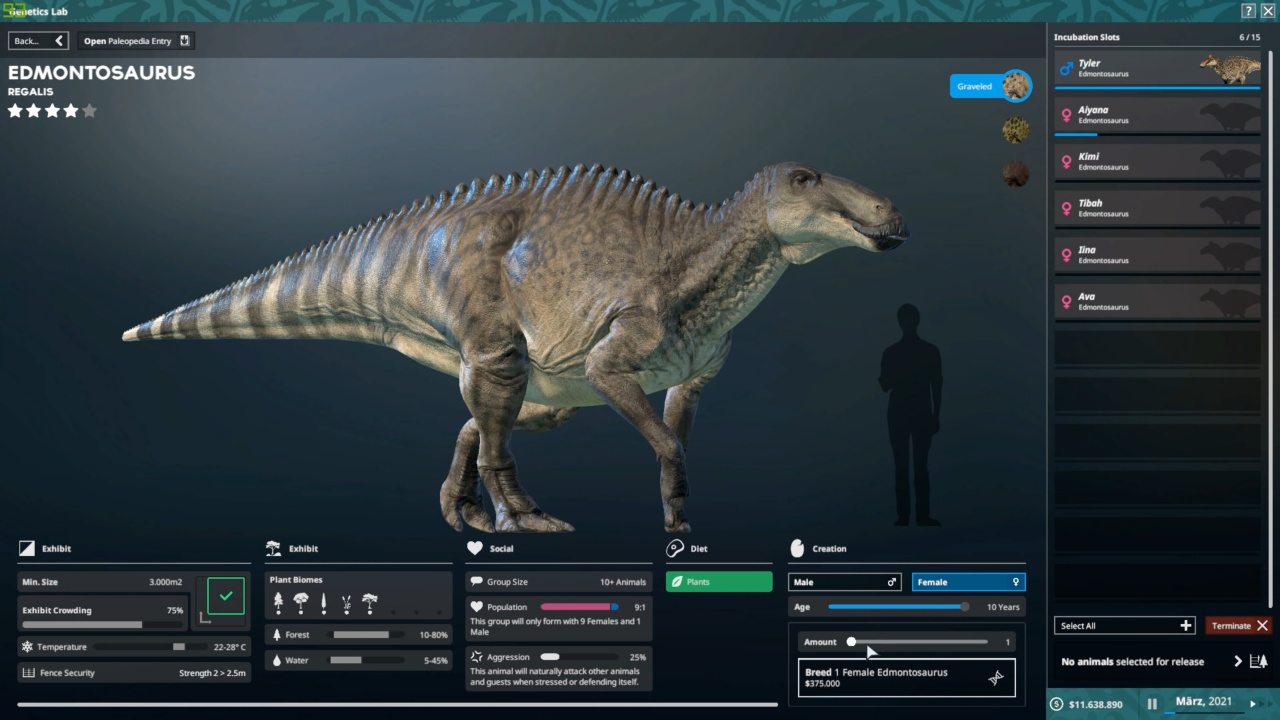Open the help question mark icon
The height and width of the screenshot is (720, 1280).
point(1248,11)
